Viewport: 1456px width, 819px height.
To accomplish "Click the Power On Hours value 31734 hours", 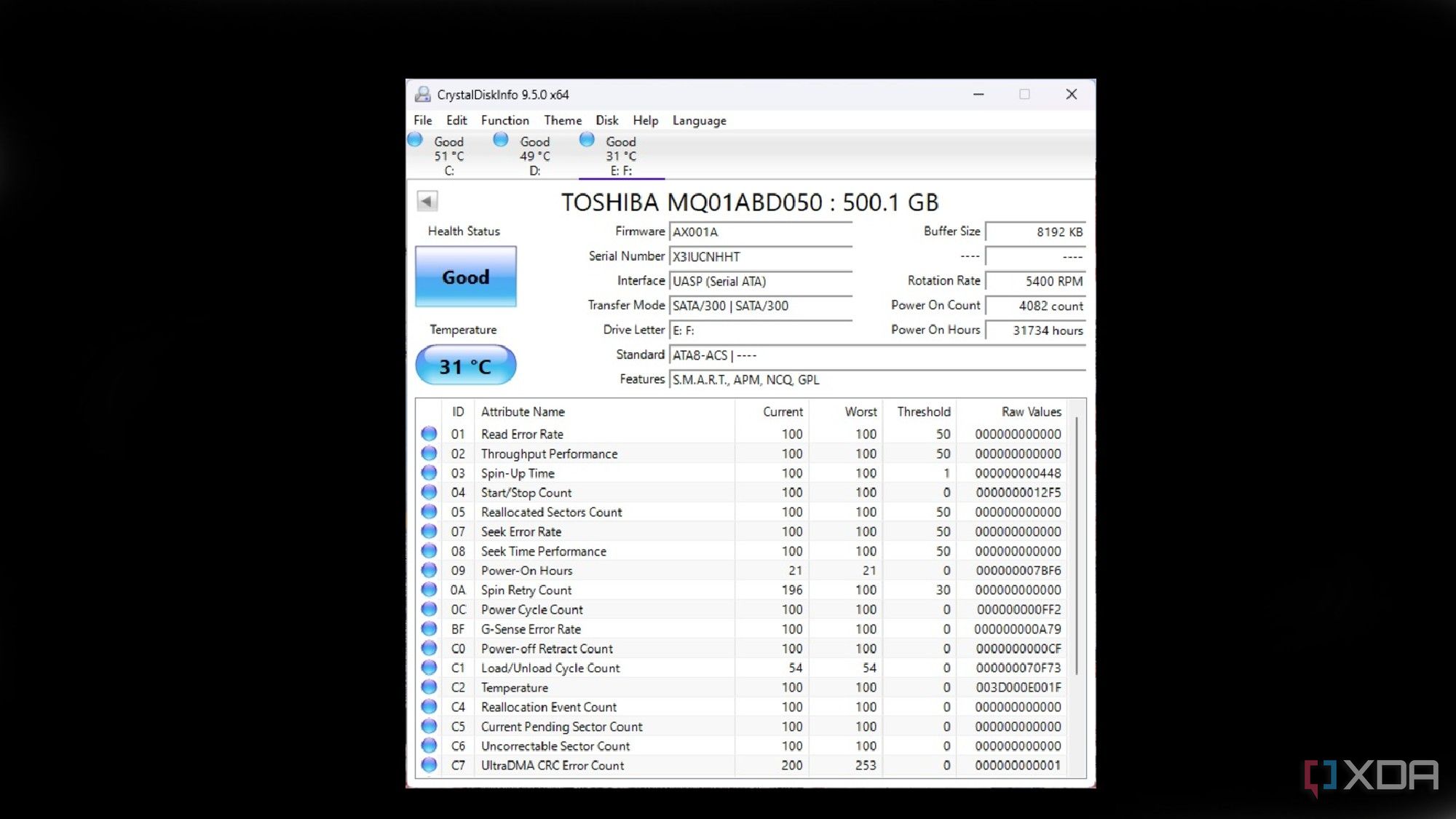I will pyautogui.click(x=1035, y=331).
